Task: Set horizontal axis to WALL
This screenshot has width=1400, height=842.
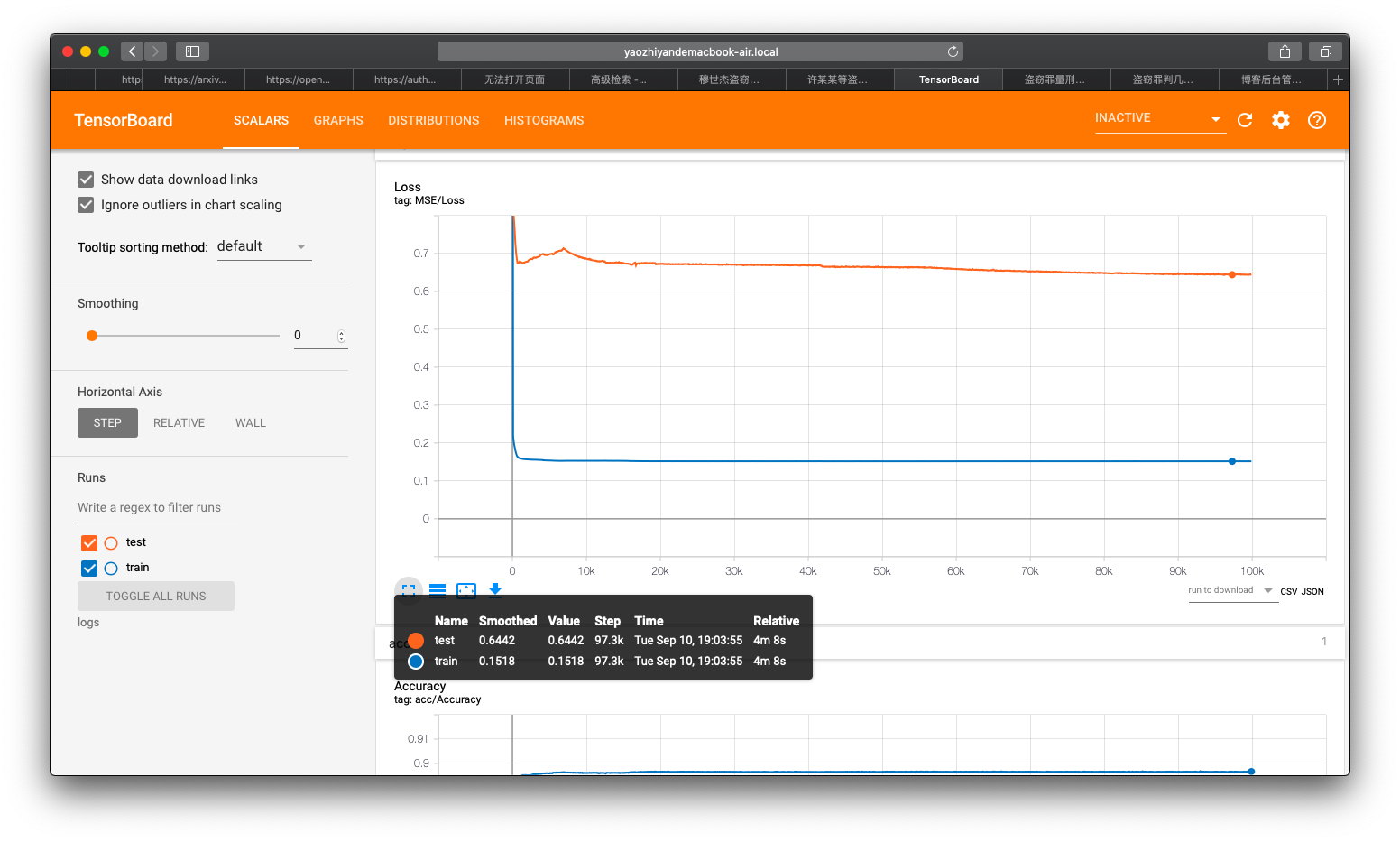Action: [251, 423]
